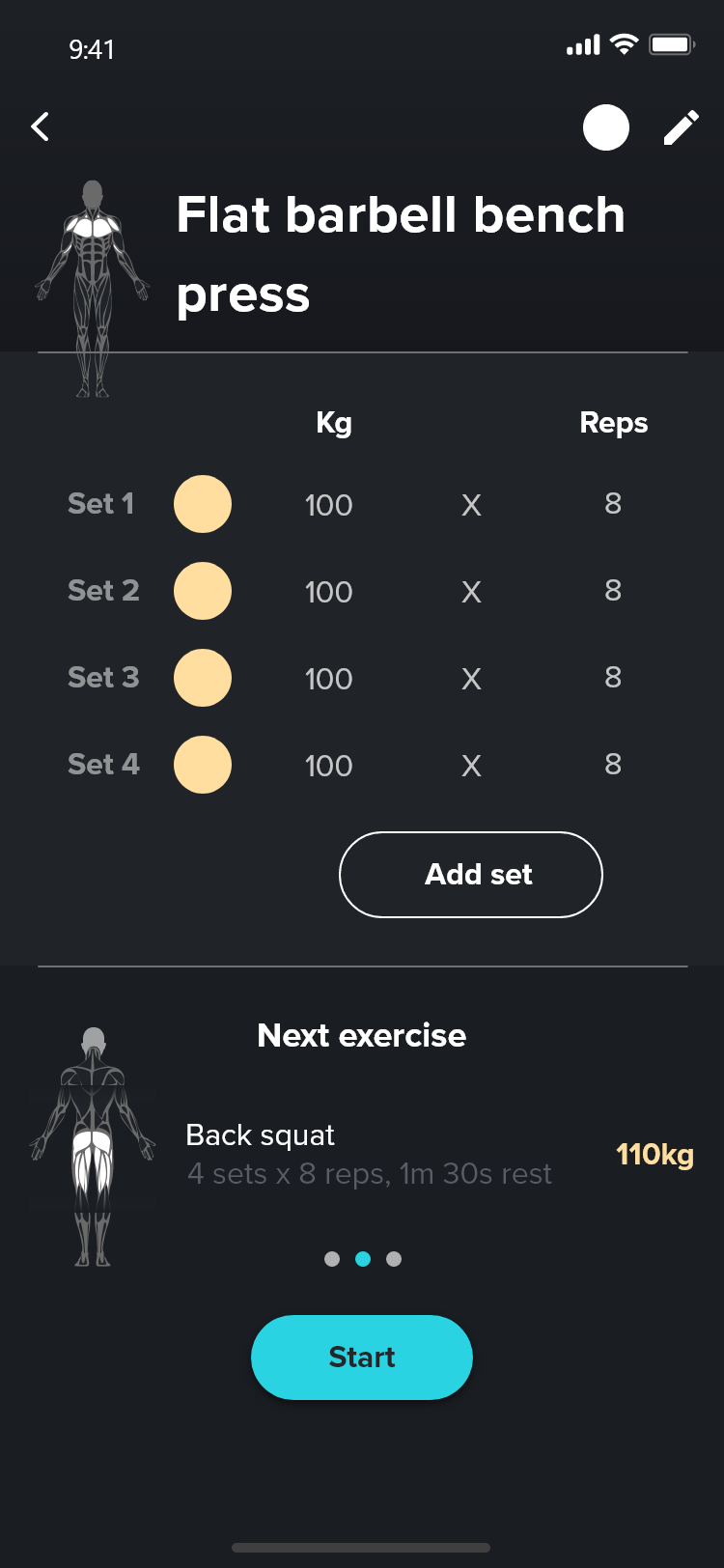
Task: Mark Set 2 as complete
Action: (x=203, y=591)
